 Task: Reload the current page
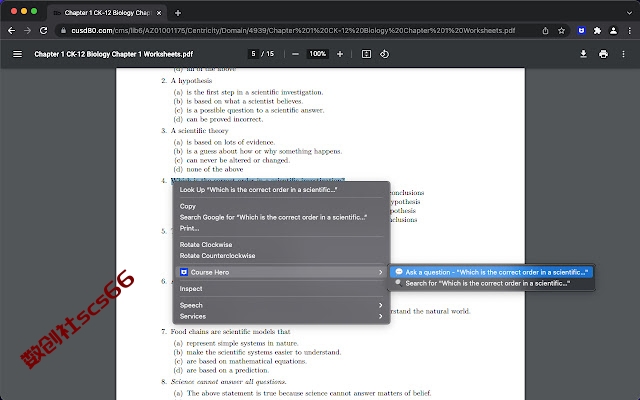coord(43,31)
